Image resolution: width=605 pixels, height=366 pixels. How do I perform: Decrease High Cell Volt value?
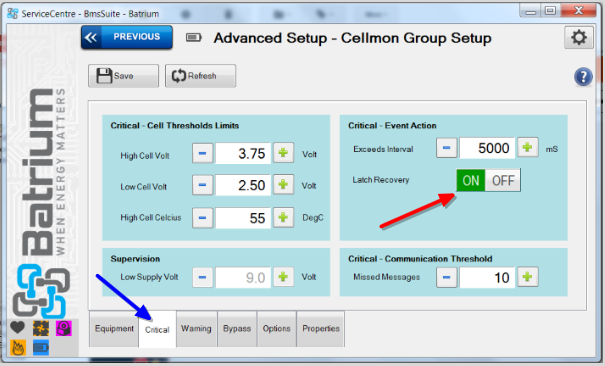pos(202,153)
